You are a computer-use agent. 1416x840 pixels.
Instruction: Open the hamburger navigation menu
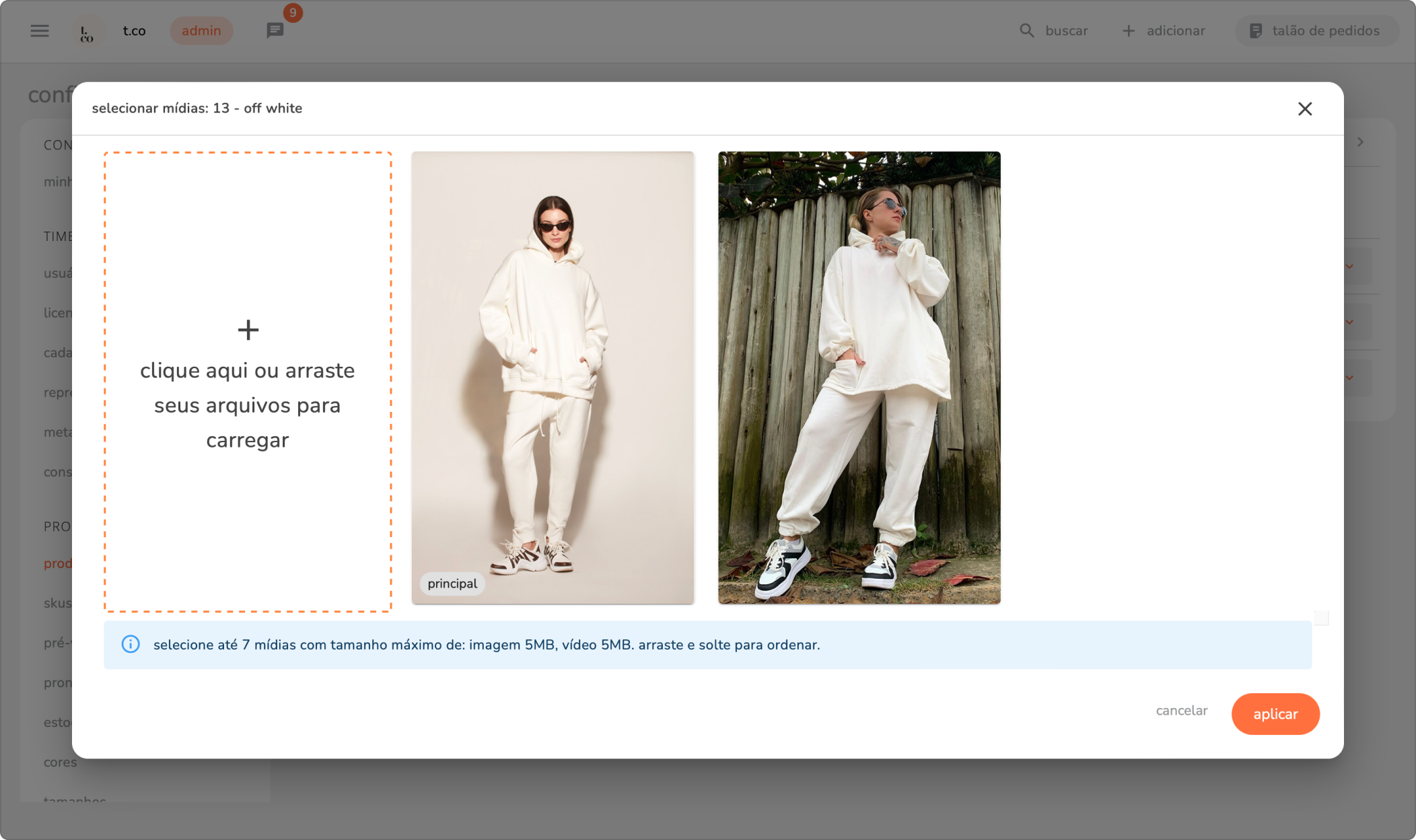click(x=40, y=31)
